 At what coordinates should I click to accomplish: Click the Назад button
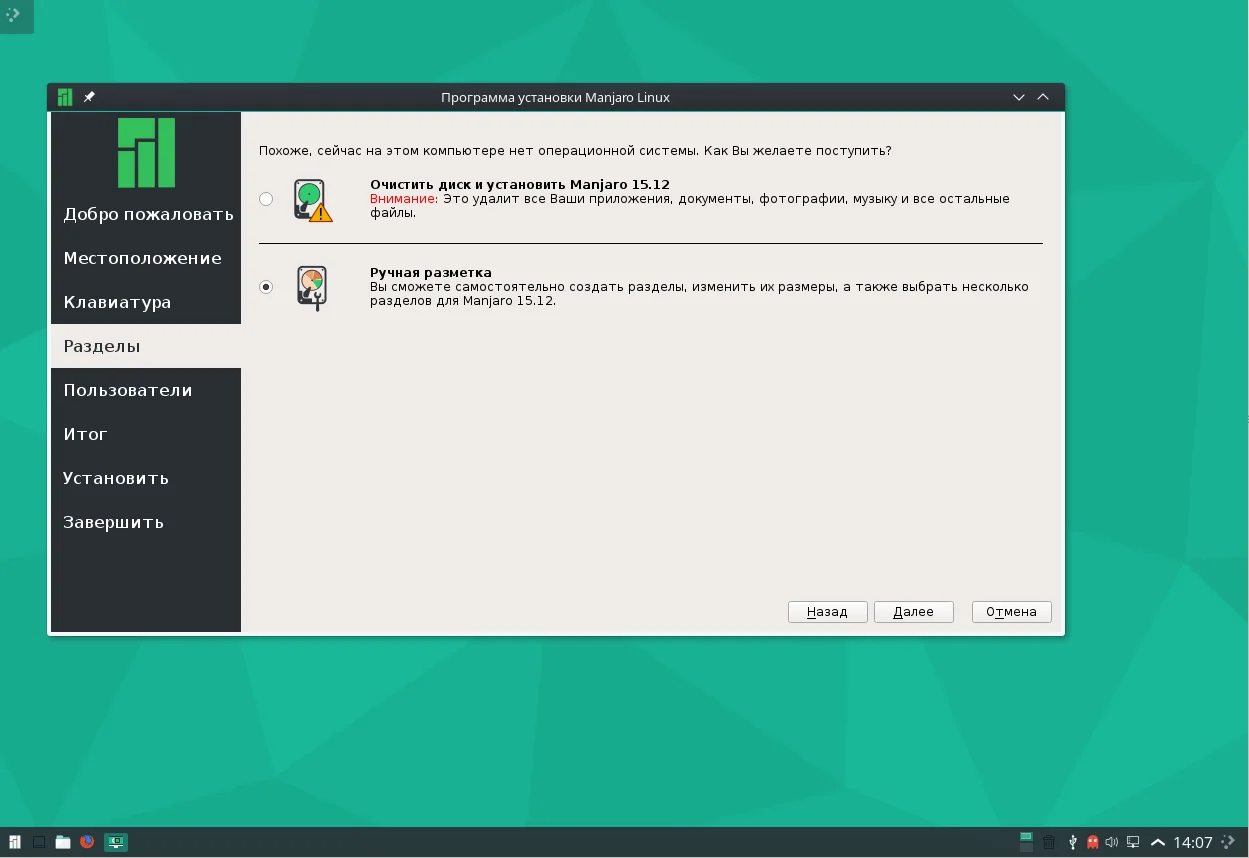click(x=827, y=612)
